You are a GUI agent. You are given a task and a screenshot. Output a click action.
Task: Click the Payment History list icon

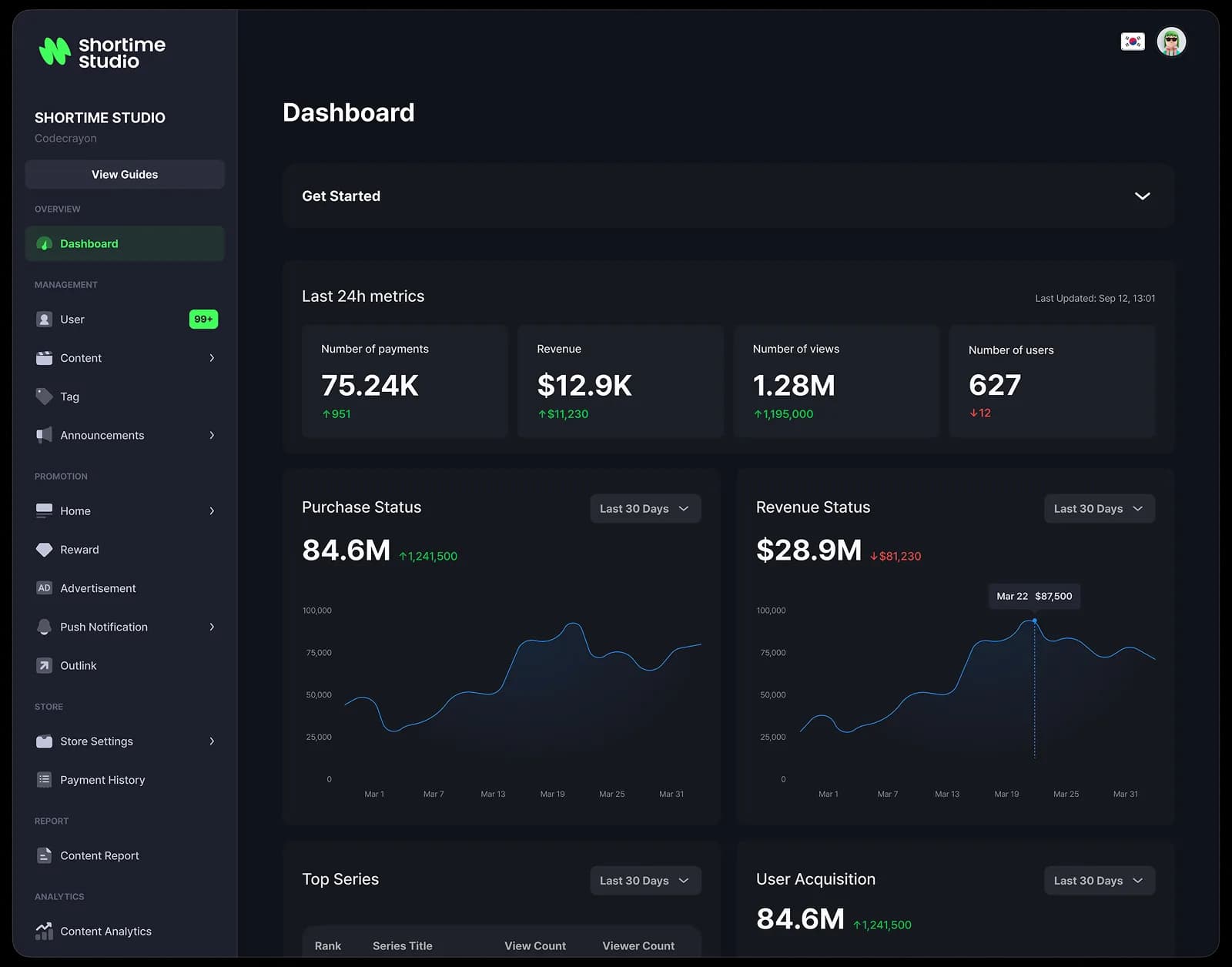[45, 780]
